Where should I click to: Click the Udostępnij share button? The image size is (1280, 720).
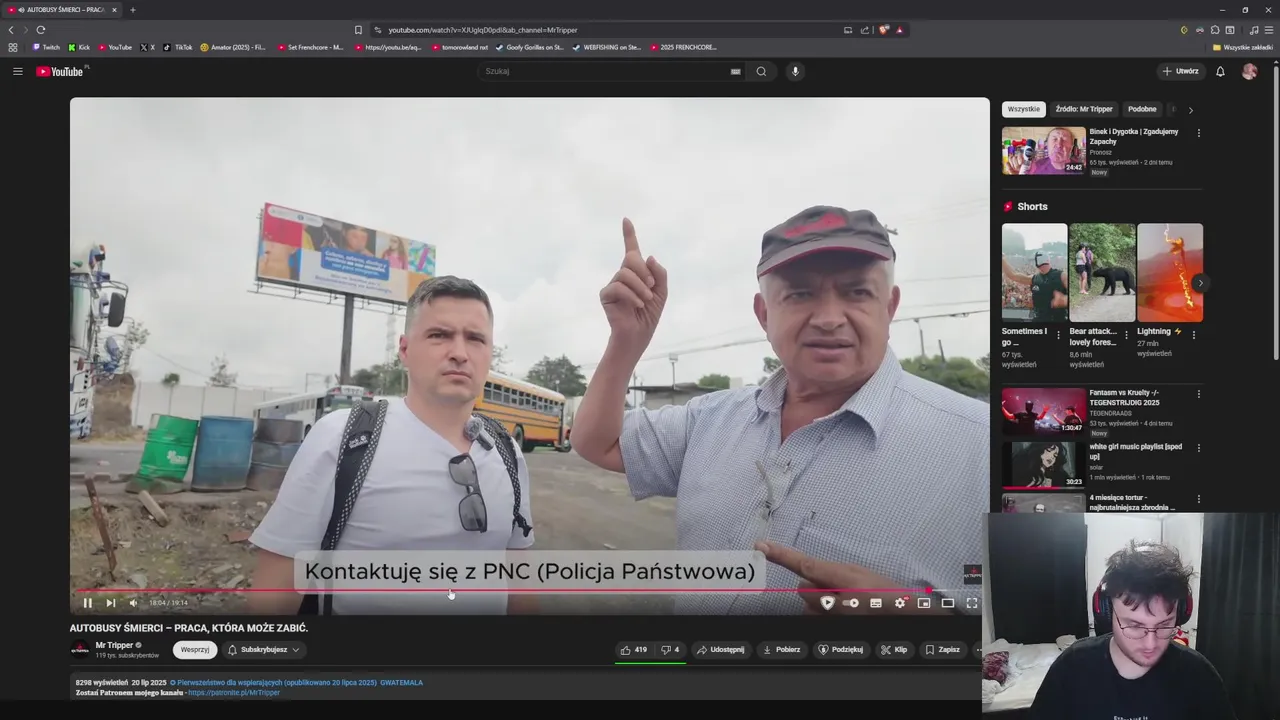(720, 650)
